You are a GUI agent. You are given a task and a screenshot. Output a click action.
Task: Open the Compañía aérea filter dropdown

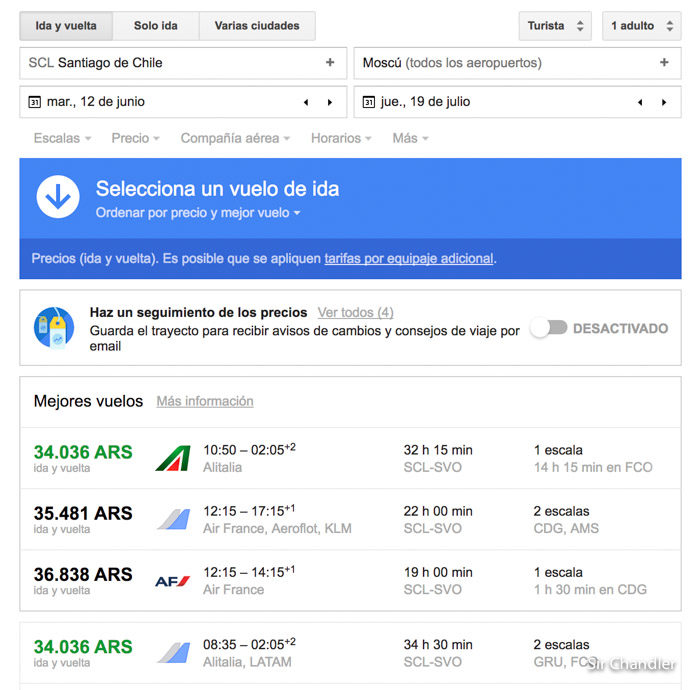[x=235, y=138]
